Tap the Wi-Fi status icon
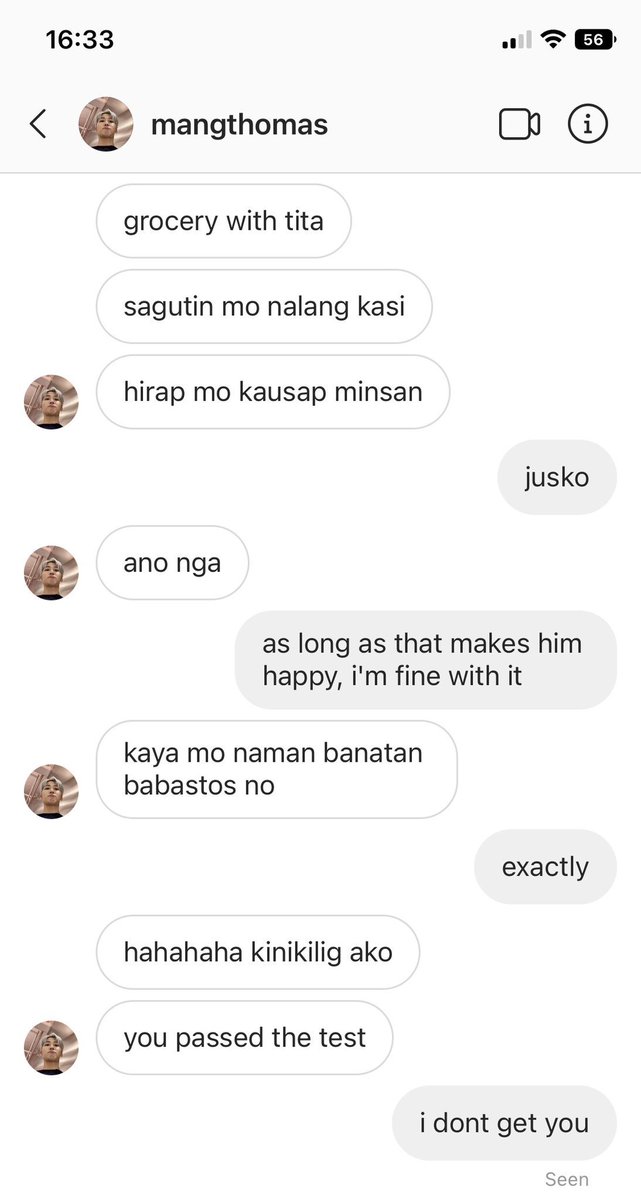Image resolution: width=641 pixels, height=1200 pixels. click(551, 40)
